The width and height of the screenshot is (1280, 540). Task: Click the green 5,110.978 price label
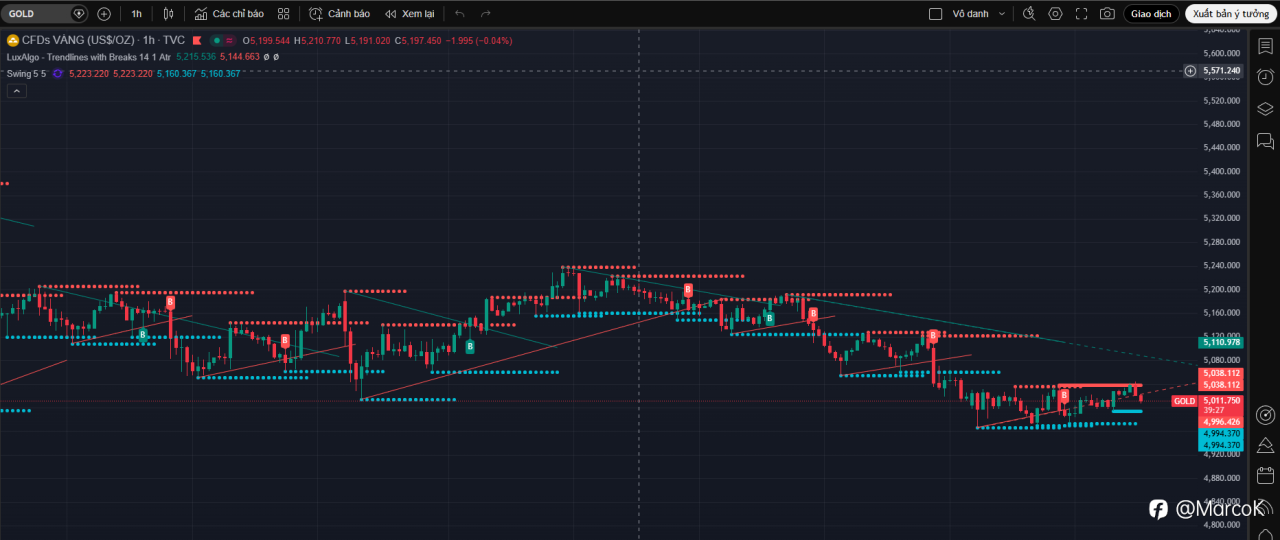1221,342
